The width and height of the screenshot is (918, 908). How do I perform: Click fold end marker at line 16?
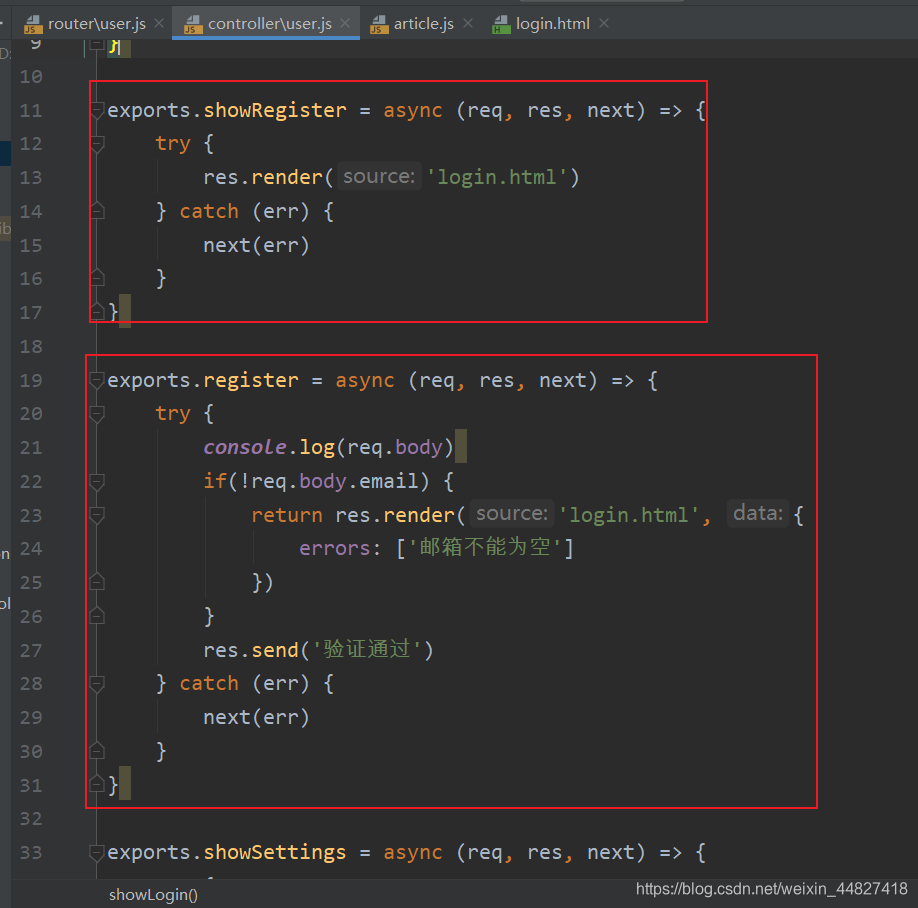point(97,277)
